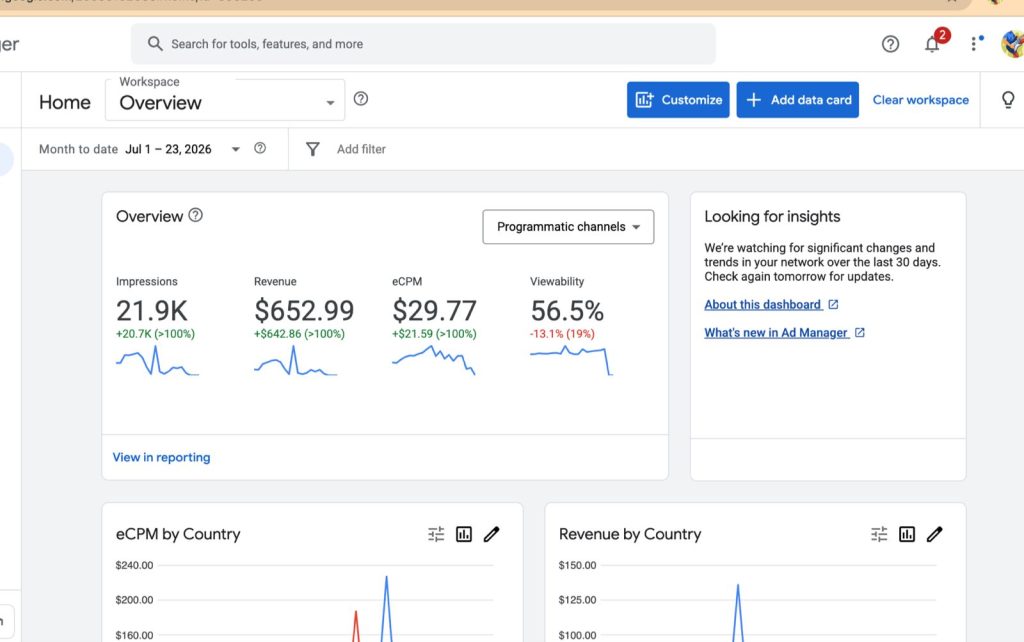Click the lightbulb insights icon
Viewport: 1024px width, 642px height.
click(x=1008, y=99)
